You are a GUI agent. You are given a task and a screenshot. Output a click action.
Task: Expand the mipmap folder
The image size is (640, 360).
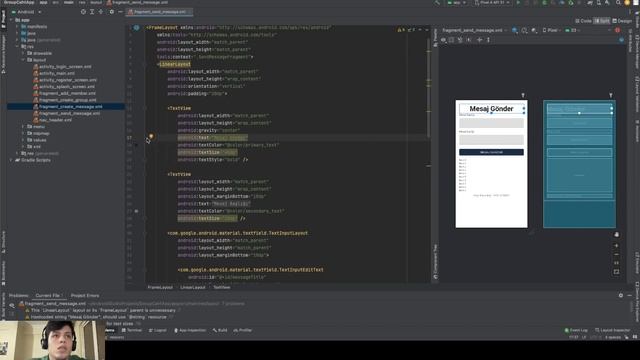click(x=23, y=133)
